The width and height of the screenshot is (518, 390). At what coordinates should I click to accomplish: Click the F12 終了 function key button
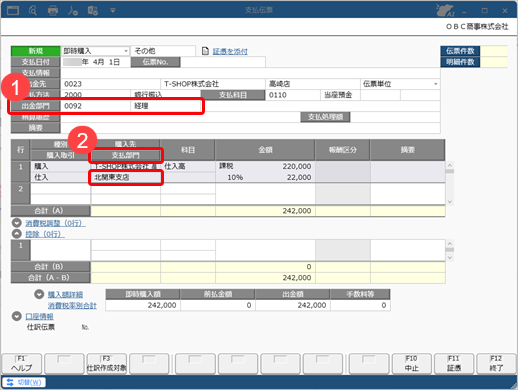click(496, 363)
